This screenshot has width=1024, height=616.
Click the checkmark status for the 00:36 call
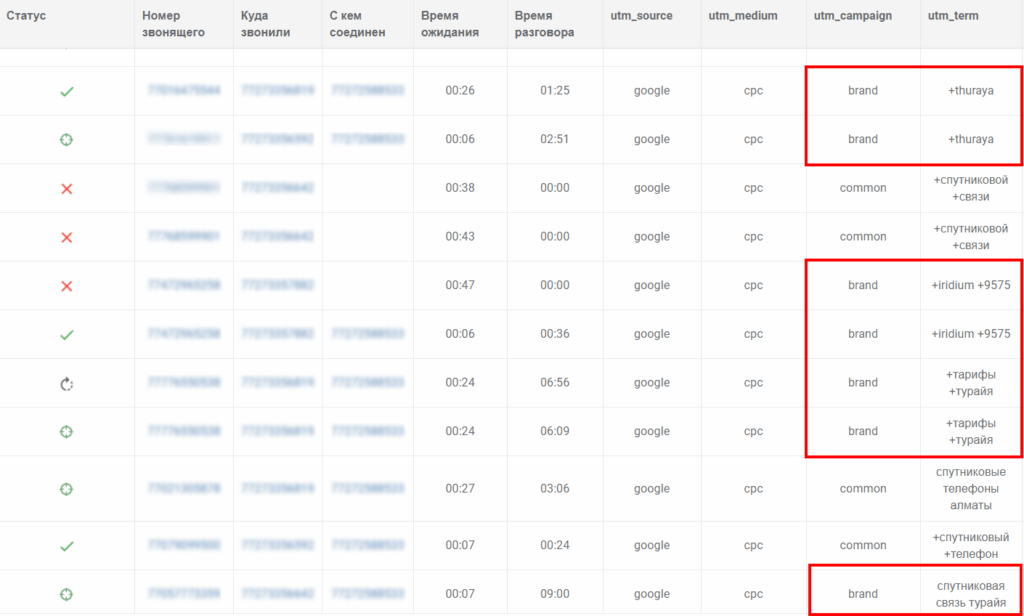[67, 335]
